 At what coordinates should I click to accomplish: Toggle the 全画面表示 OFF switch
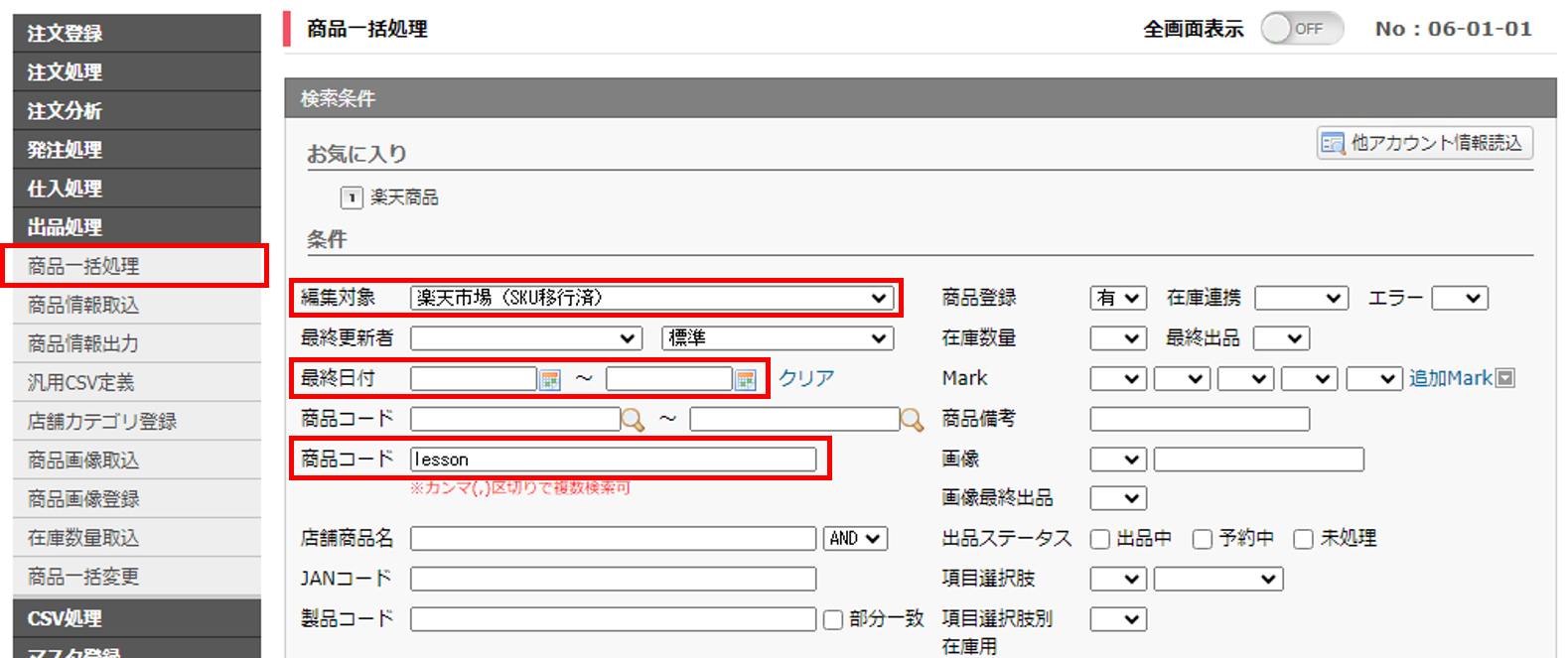pyautogui.click(x=1301, y=29)
